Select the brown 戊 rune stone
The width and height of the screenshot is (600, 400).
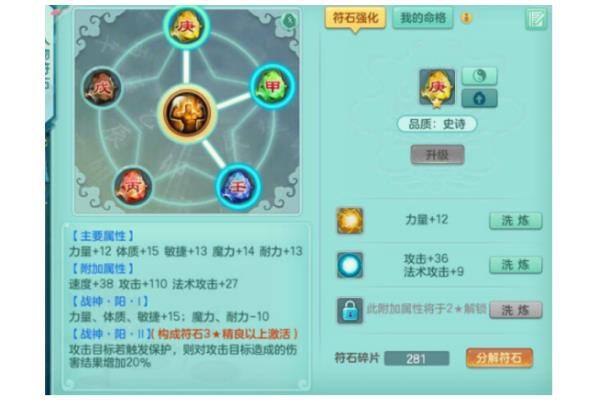[102, 88]
